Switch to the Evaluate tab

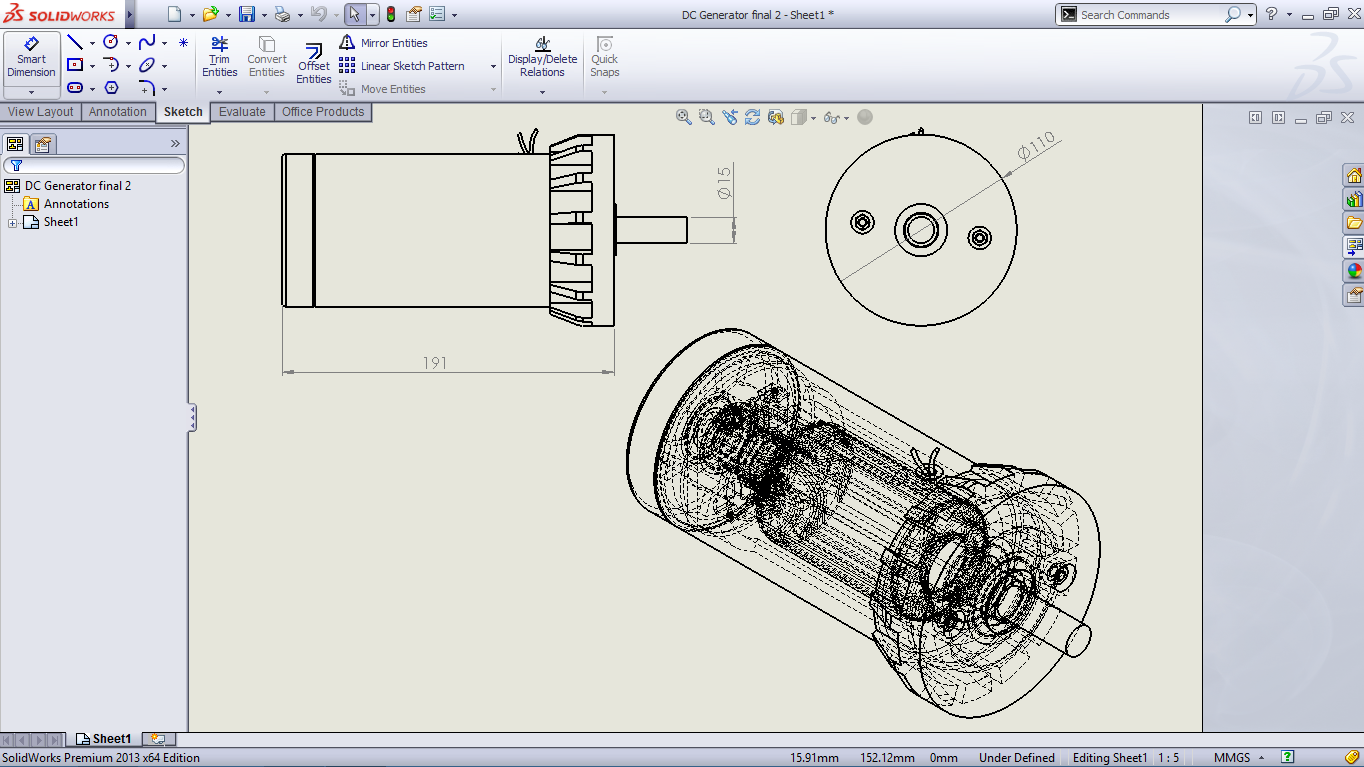[242, 112]
